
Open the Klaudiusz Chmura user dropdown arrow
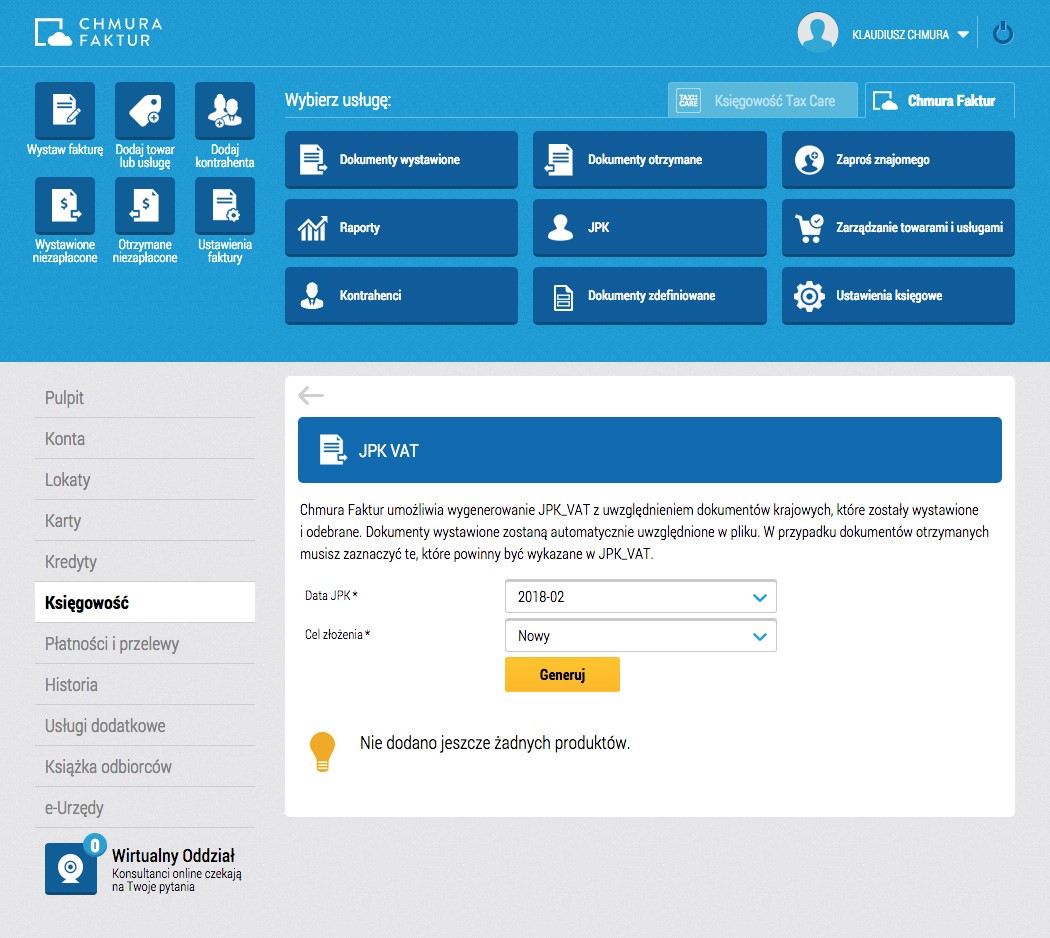[x=963, y=35]
